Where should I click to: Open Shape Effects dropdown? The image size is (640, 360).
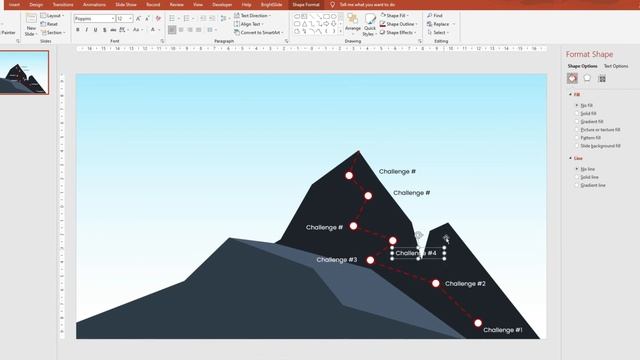click(x=398, y=33)
